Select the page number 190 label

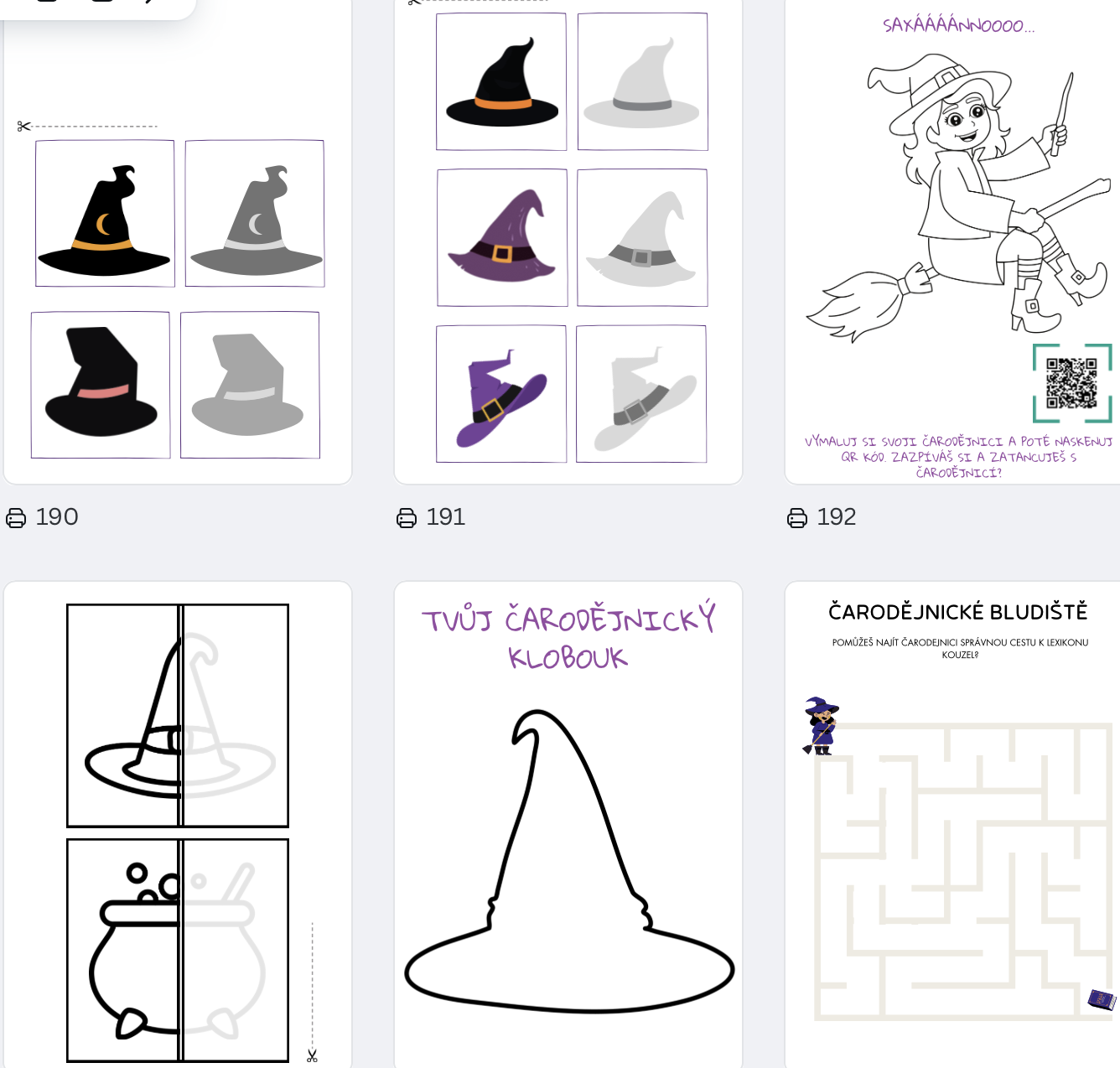pyautogui.click(x=57, y=517)
